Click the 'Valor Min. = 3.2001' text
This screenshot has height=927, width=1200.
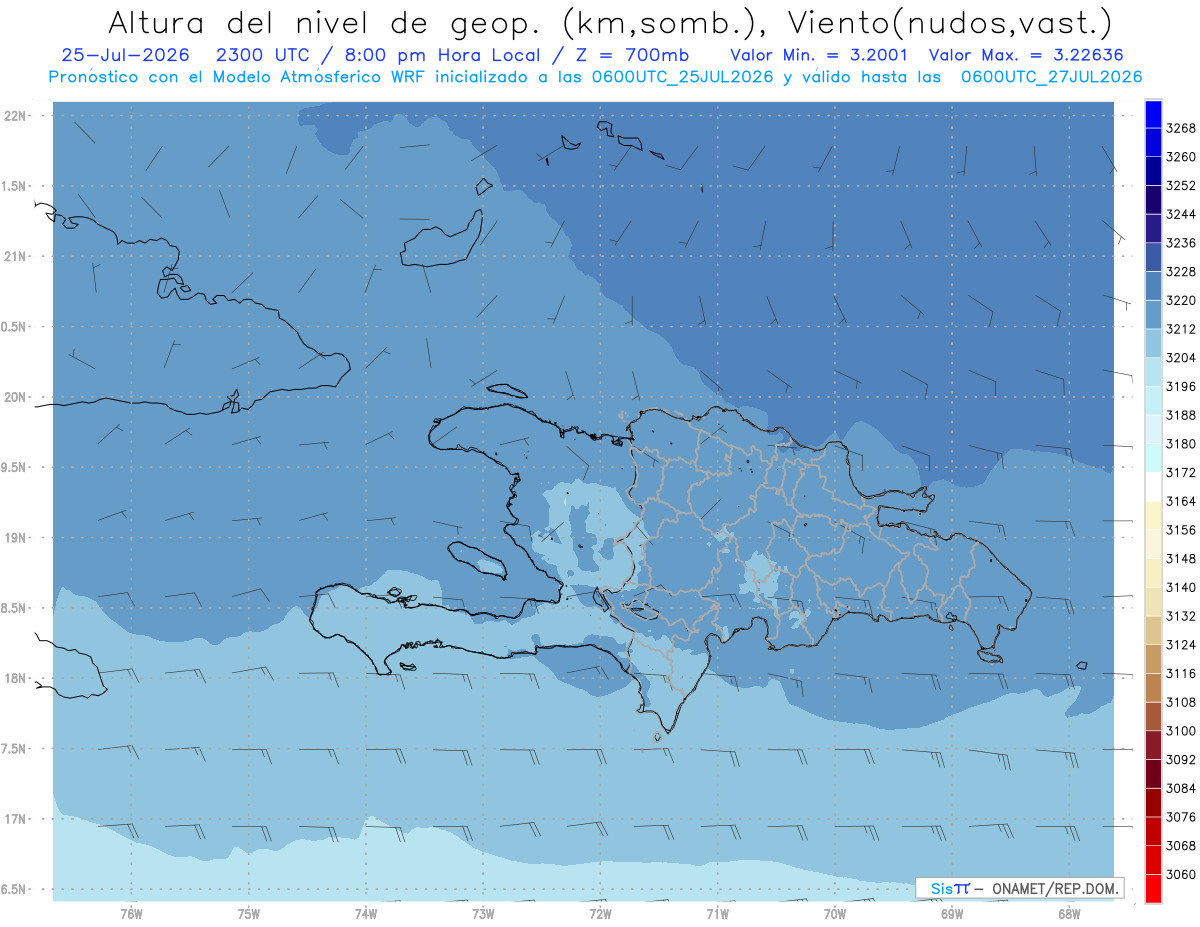pyautogui.click(x=819, y=55)
